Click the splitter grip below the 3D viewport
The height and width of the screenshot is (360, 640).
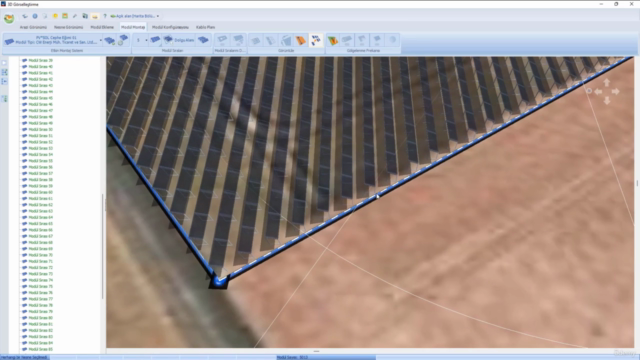pos(316,351)
